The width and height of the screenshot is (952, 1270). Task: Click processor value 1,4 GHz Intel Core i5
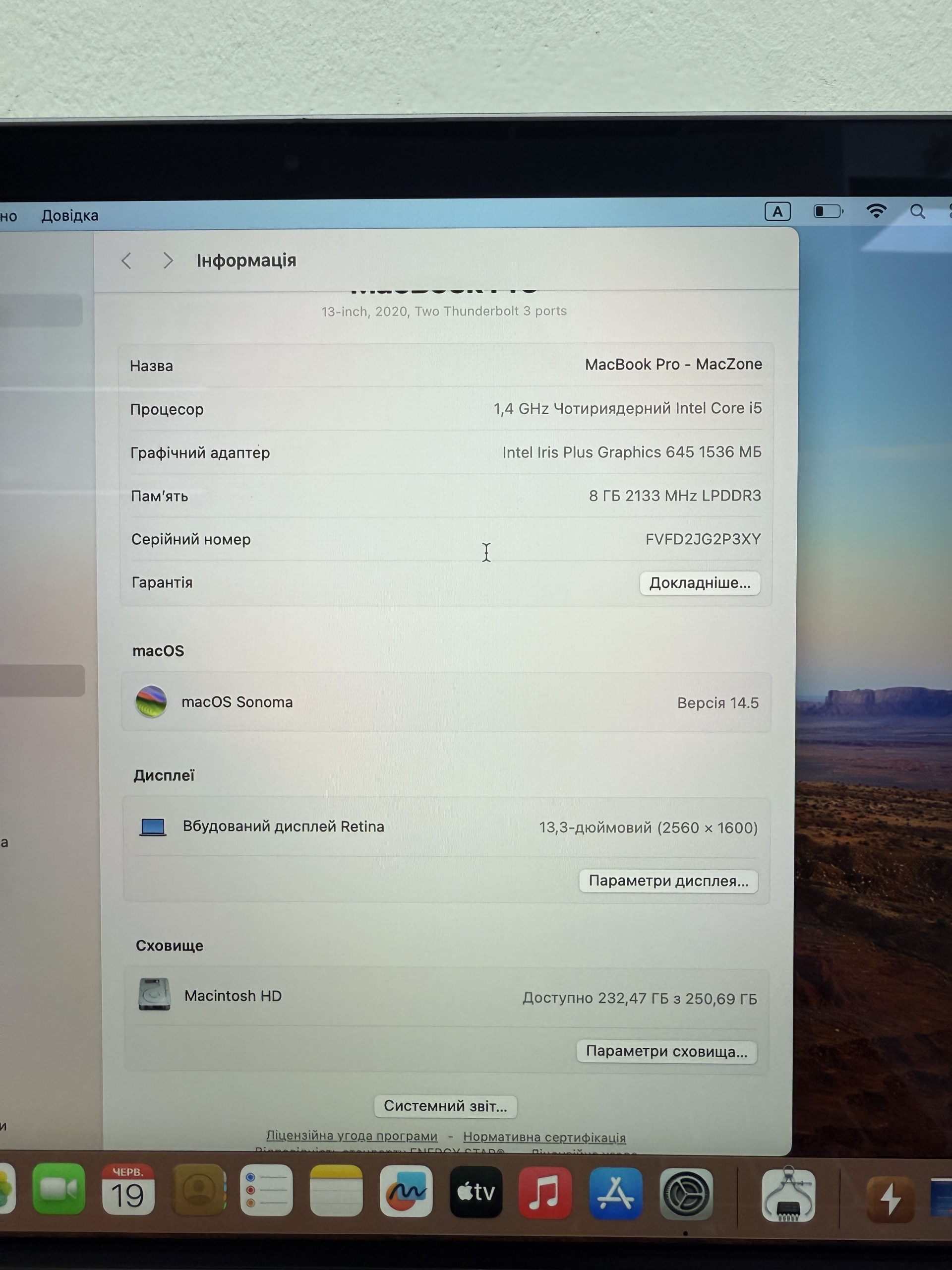click(628, 408)
